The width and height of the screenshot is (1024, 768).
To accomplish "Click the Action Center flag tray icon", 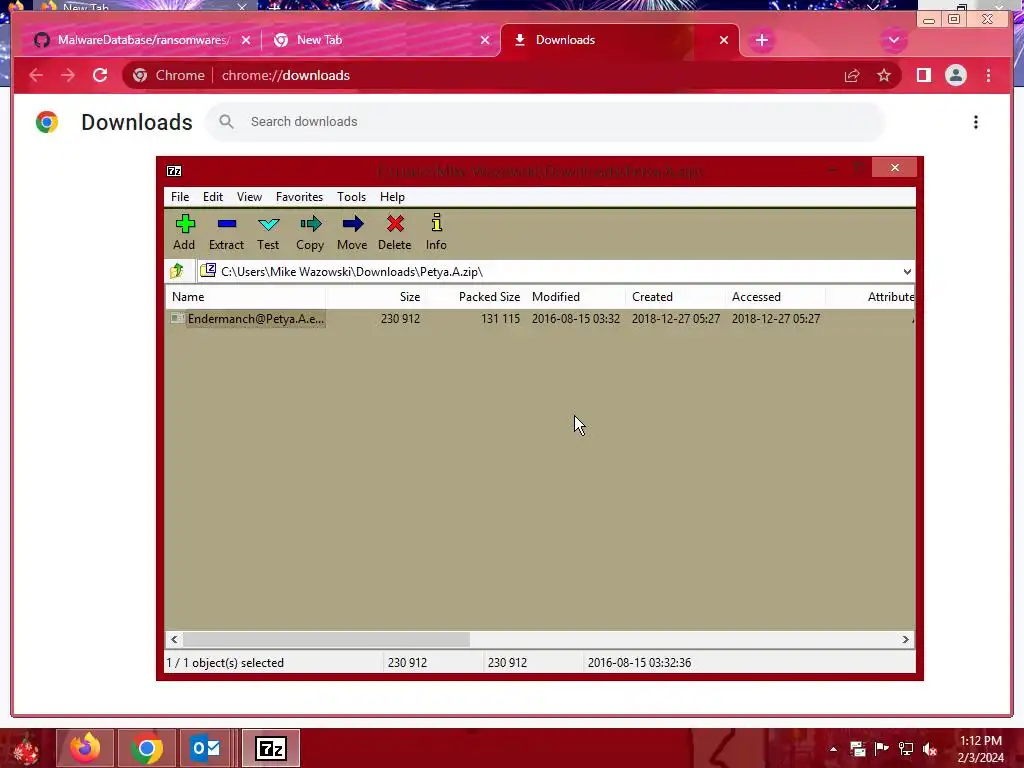I will (x=882, y=749).
